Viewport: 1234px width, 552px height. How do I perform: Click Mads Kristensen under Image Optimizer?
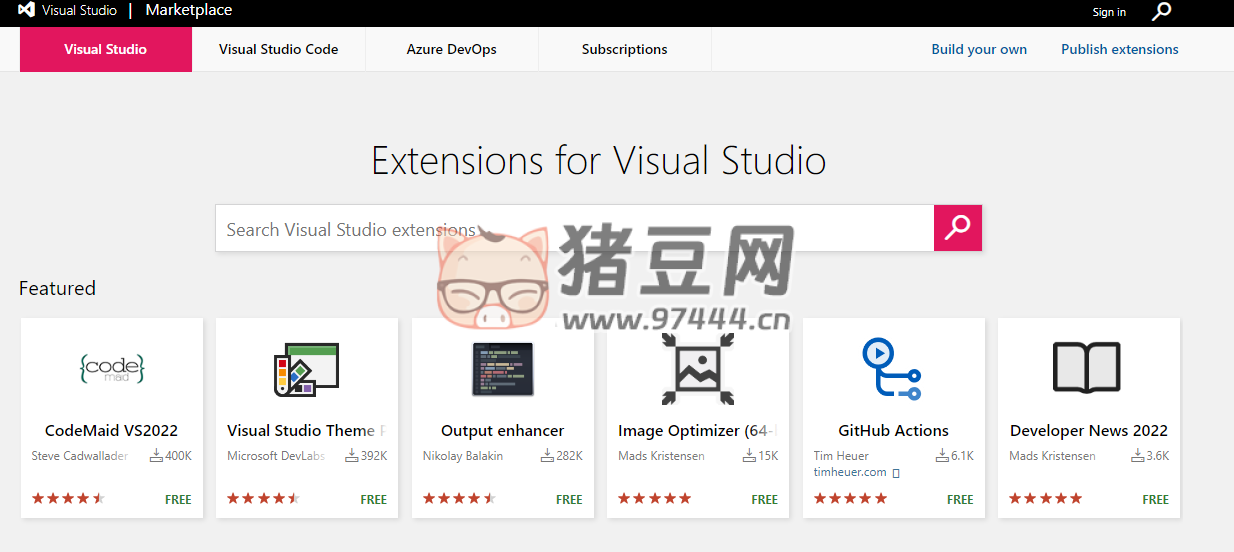[661, 456]
